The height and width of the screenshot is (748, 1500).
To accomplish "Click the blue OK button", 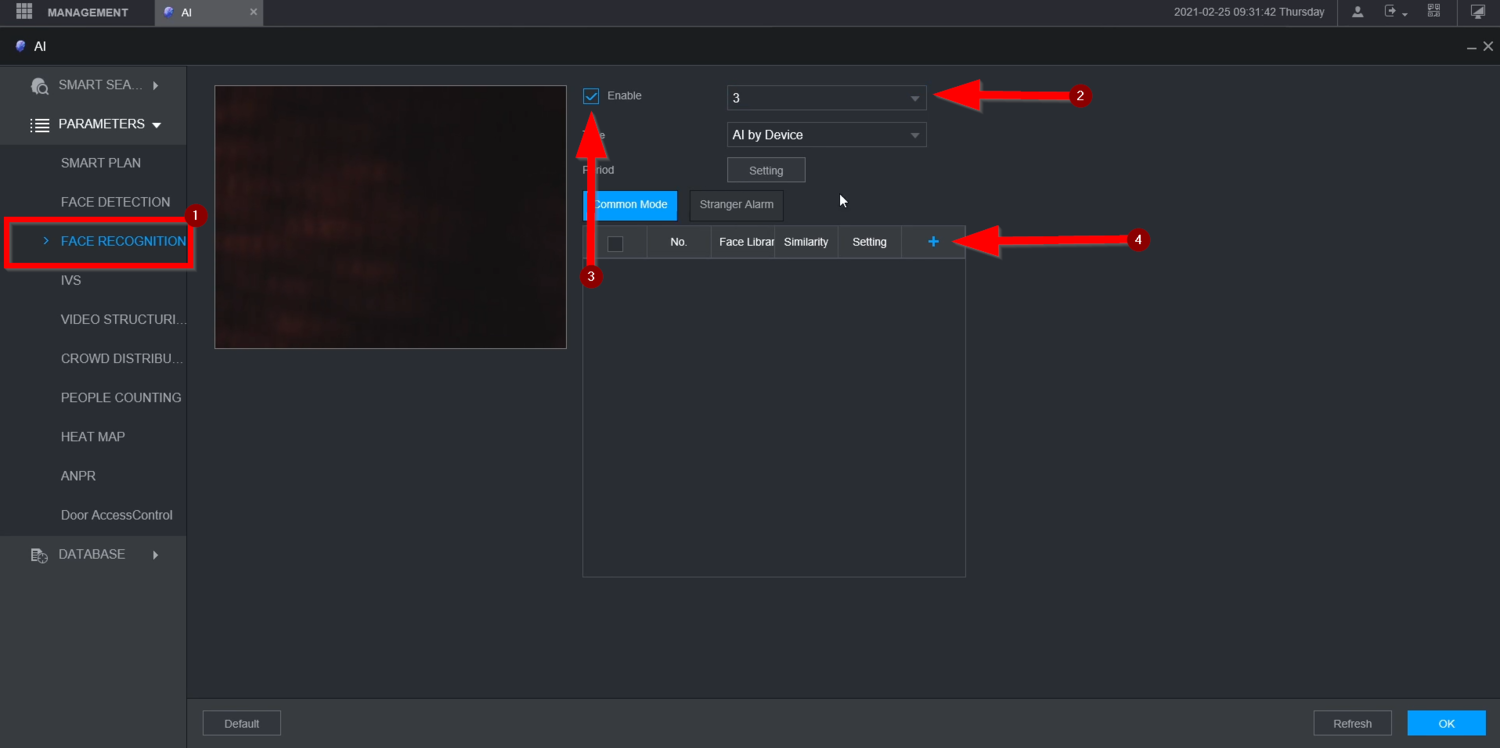I will coord(1446,723).
